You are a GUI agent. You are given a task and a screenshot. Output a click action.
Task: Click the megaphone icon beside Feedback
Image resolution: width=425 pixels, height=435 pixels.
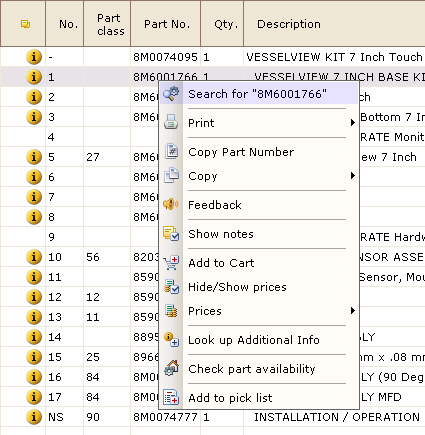[171, 204]
